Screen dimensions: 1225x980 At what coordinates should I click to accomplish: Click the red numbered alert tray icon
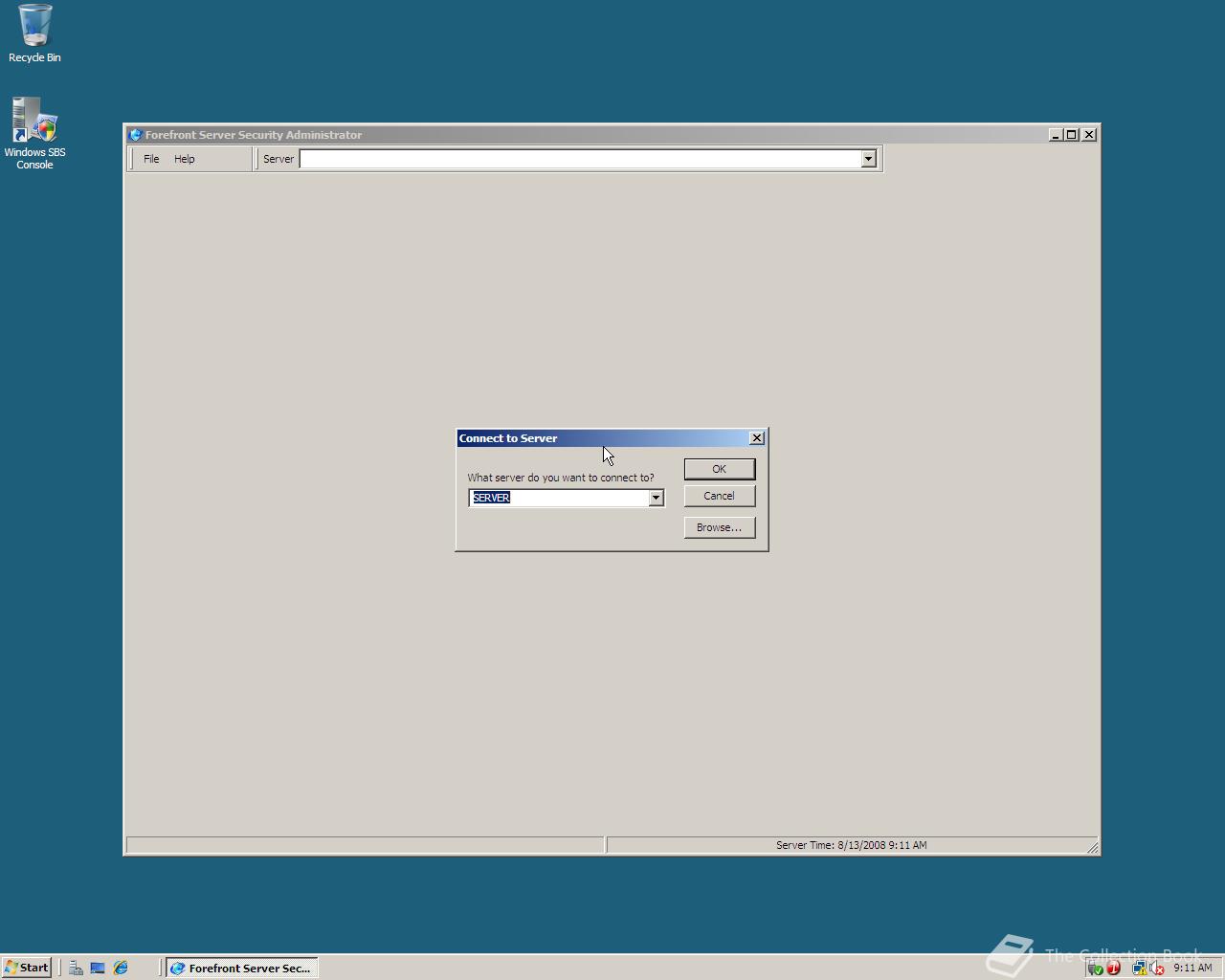click(x=1113, y=969)
